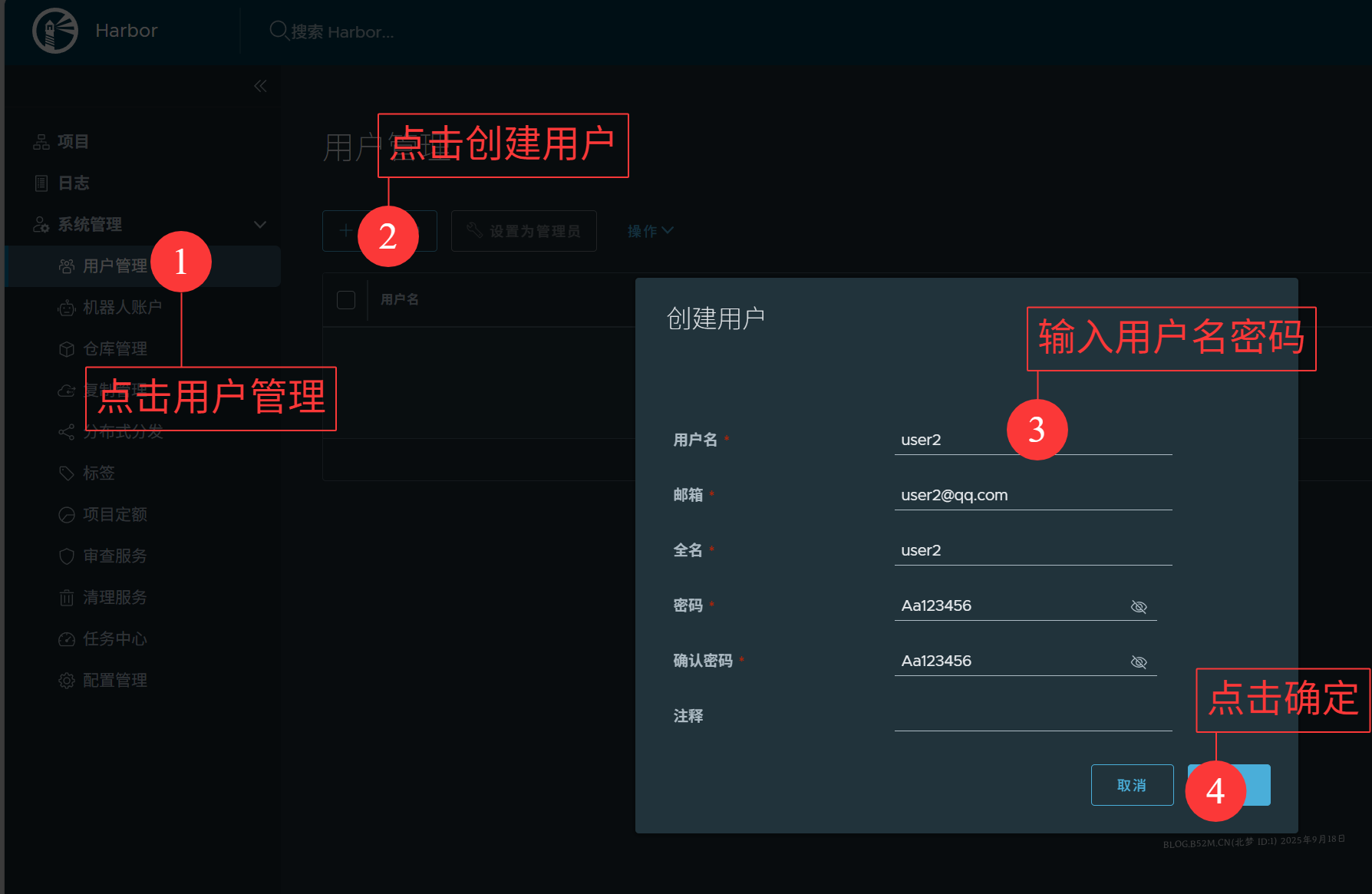Click the 标签 tag icon
This screenshot has height=894, width=1372.
(x=67, y=473)
